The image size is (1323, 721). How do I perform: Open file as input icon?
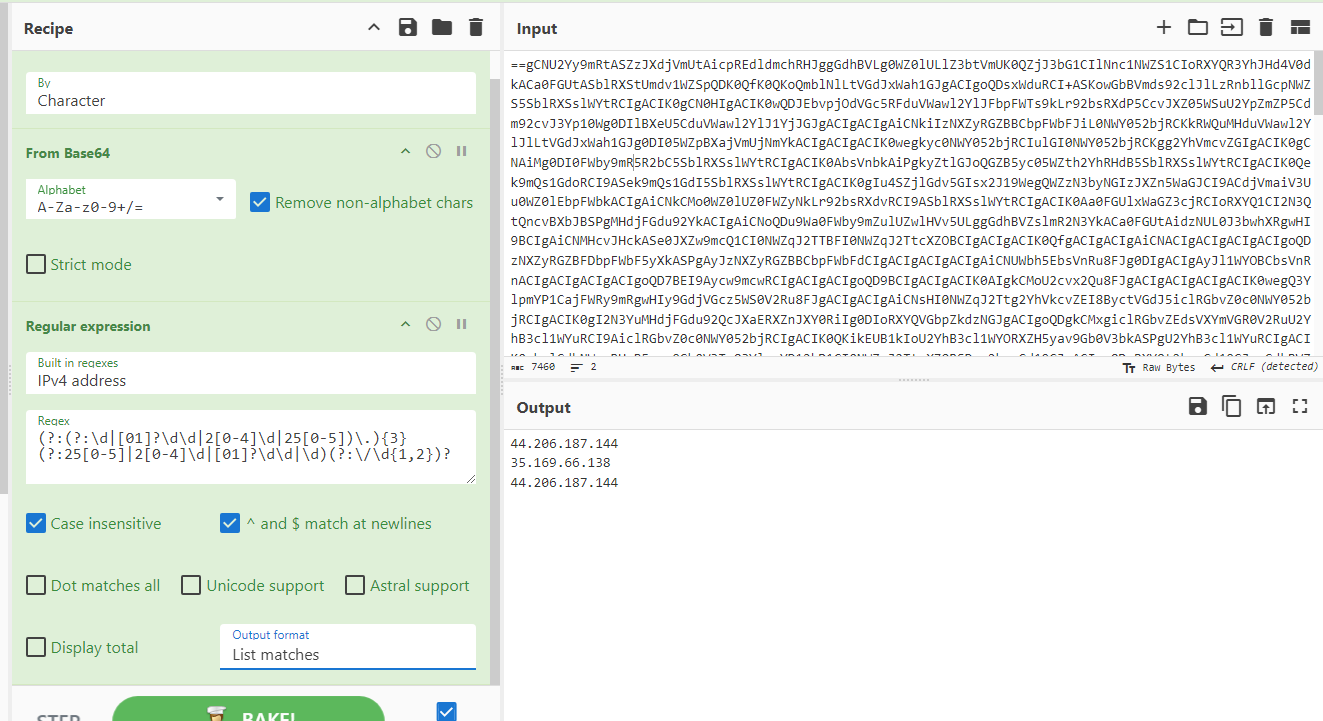1232,28
